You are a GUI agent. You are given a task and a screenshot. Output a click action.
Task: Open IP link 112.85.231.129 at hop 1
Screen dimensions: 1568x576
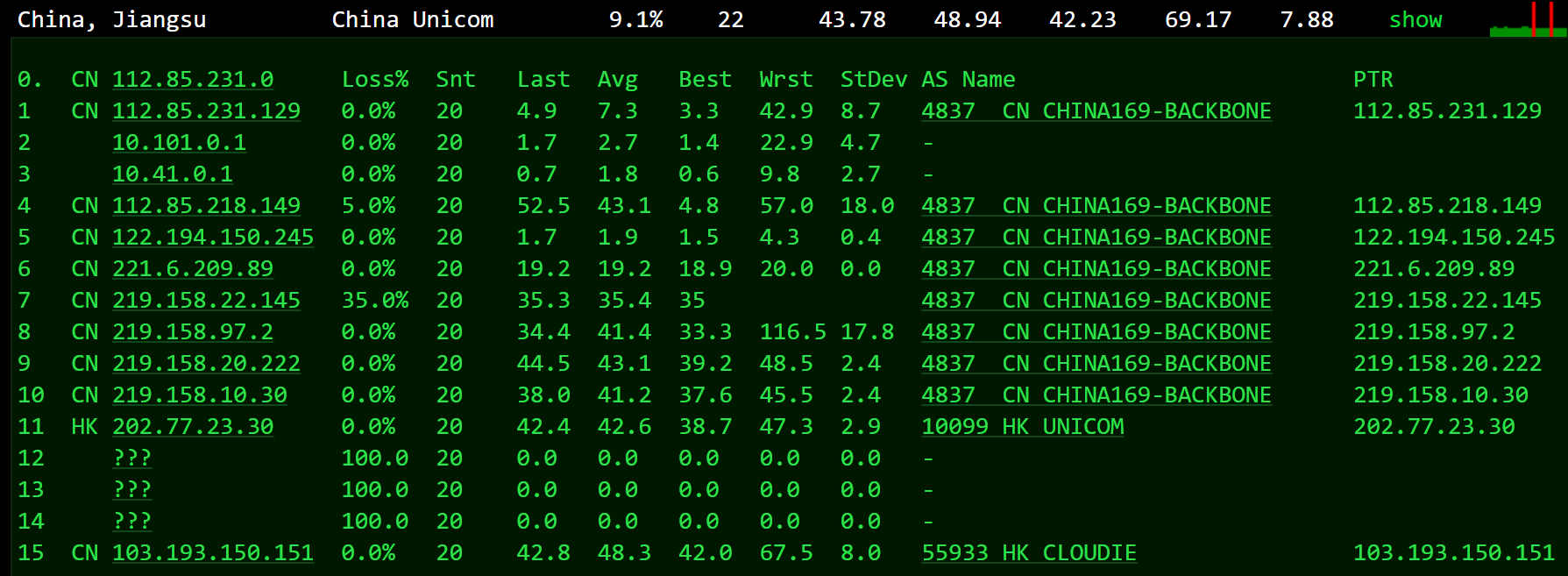coord(206,111)
